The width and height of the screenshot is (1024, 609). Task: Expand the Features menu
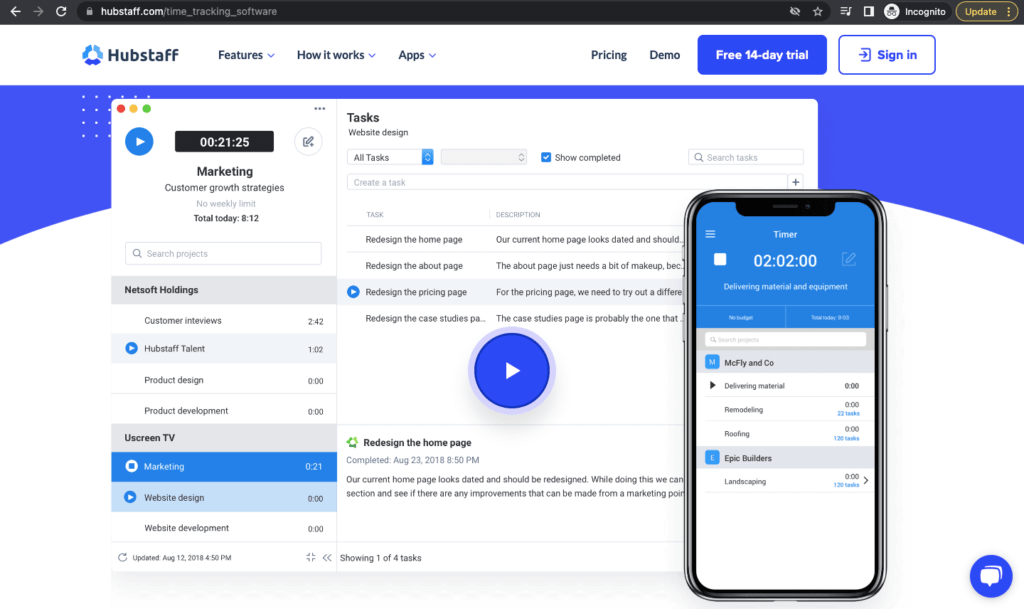click(245, 55)
